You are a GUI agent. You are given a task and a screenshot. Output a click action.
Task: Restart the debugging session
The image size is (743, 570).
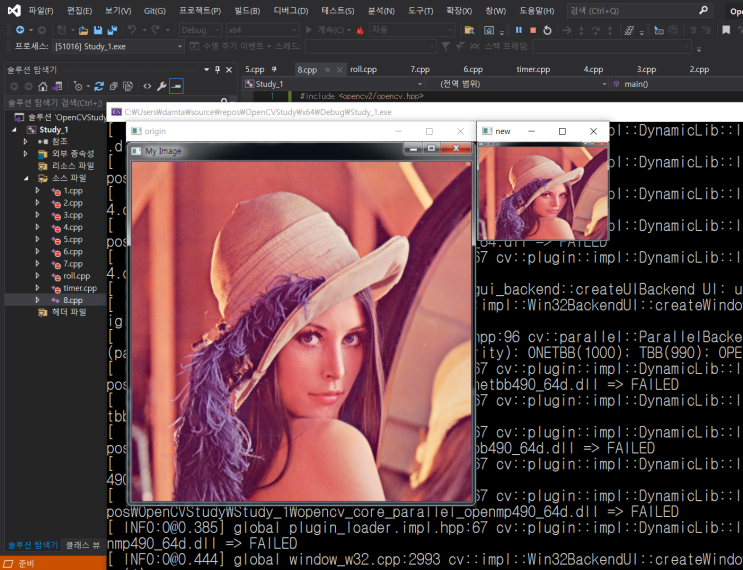547,30
